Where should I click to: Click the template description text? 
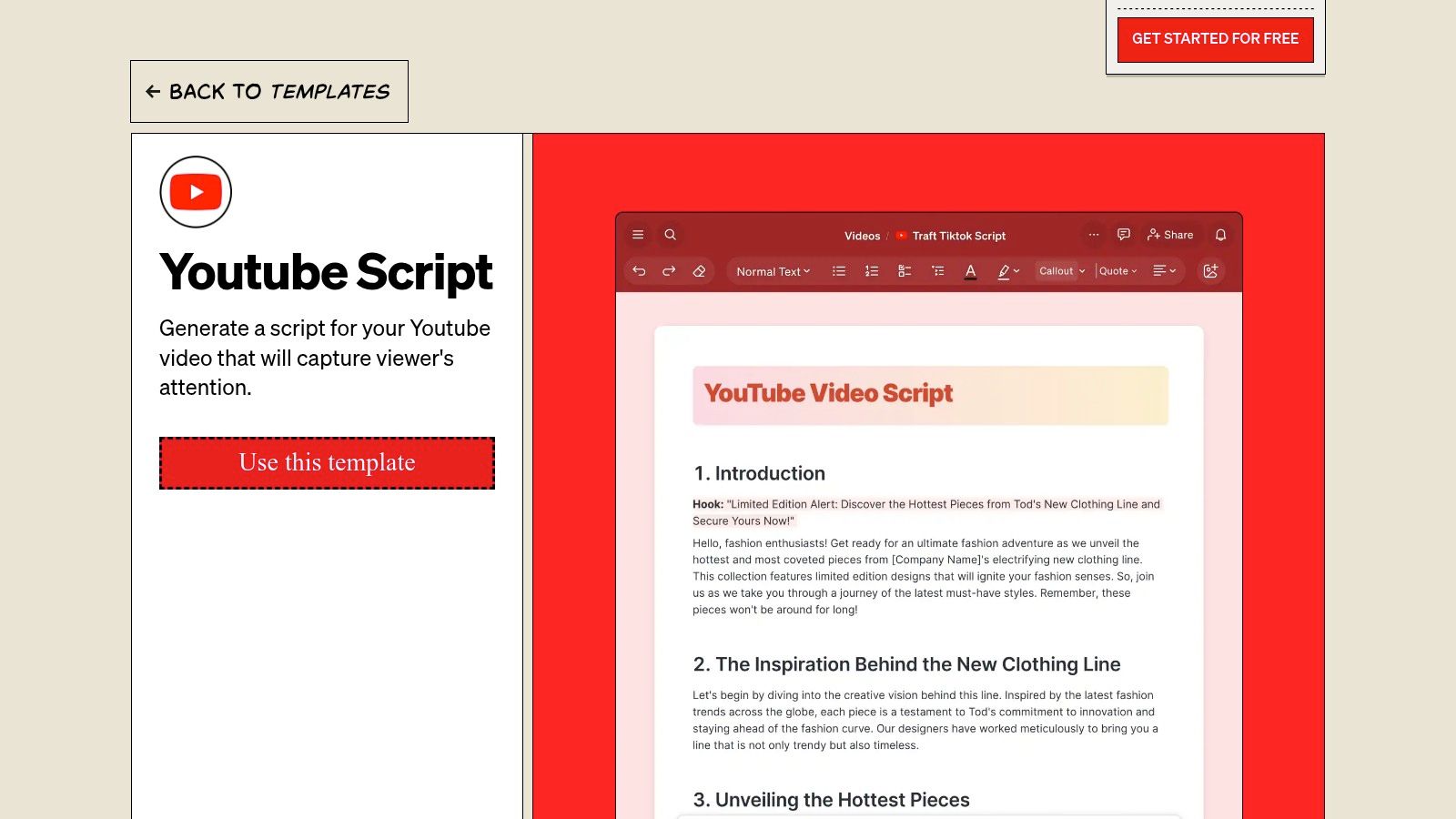coord(325,358)
